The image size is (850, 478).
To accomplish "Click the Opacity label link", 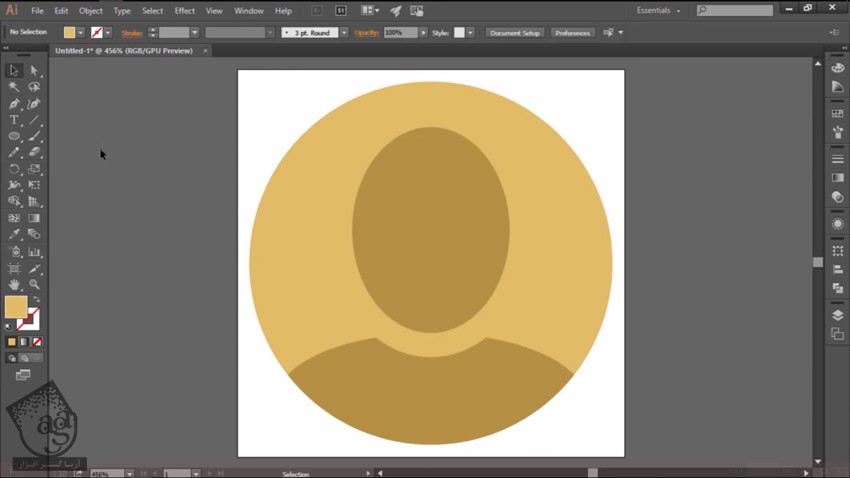I will [x=366, y=33].
